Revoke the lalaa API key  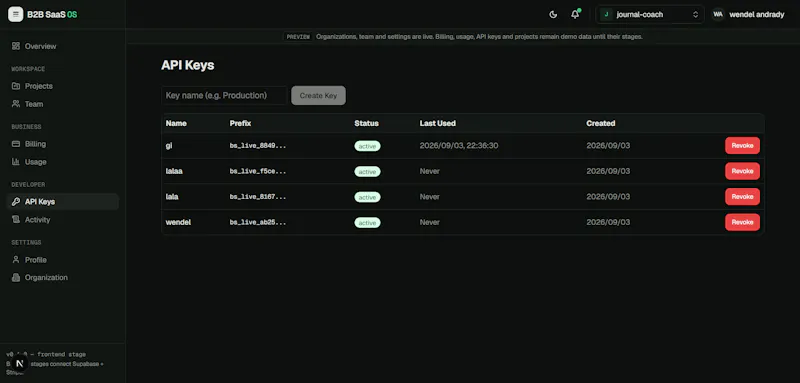pyautogui.click(x=742, y=171)
